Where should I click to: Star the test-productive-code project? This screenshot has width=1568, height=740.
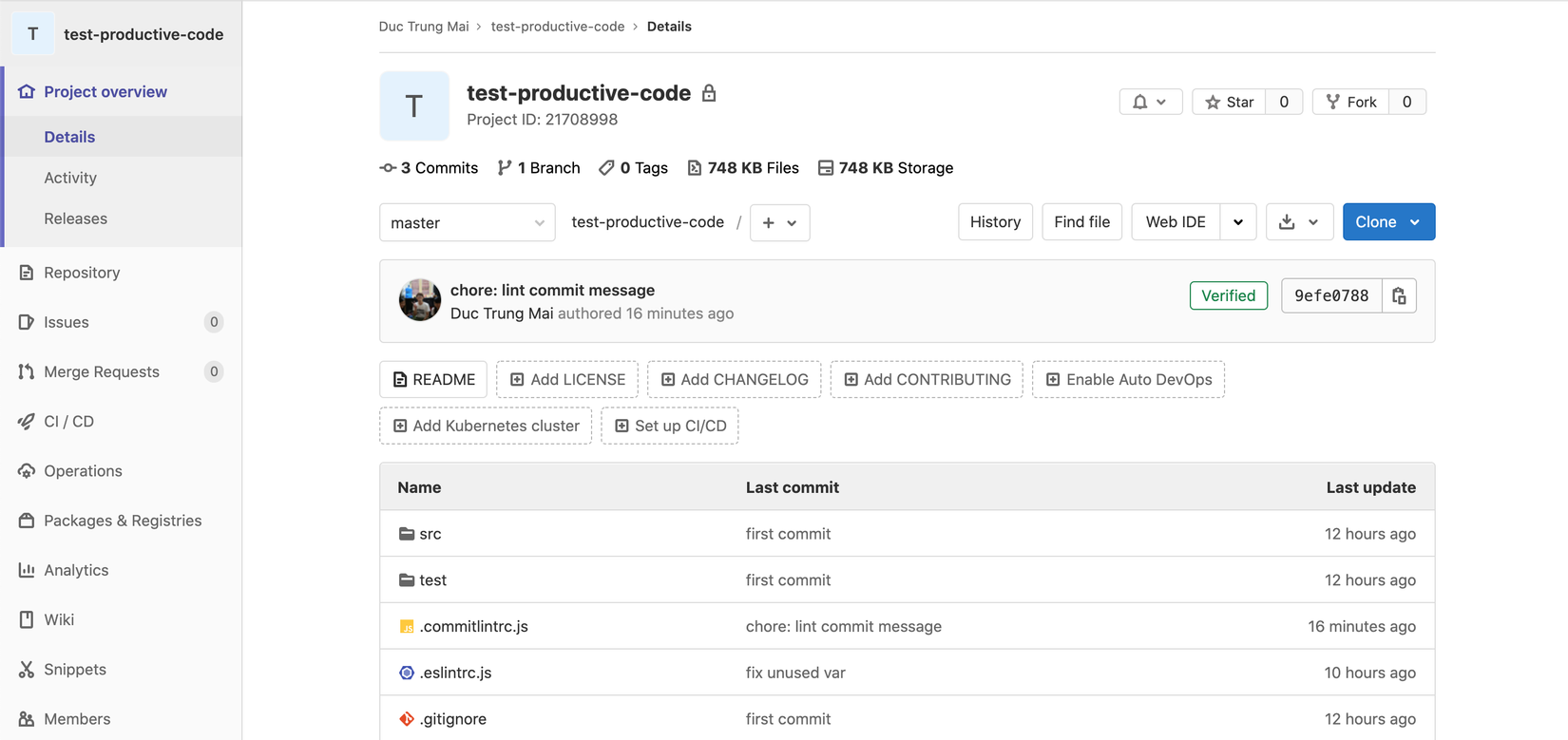[1229, 102]
